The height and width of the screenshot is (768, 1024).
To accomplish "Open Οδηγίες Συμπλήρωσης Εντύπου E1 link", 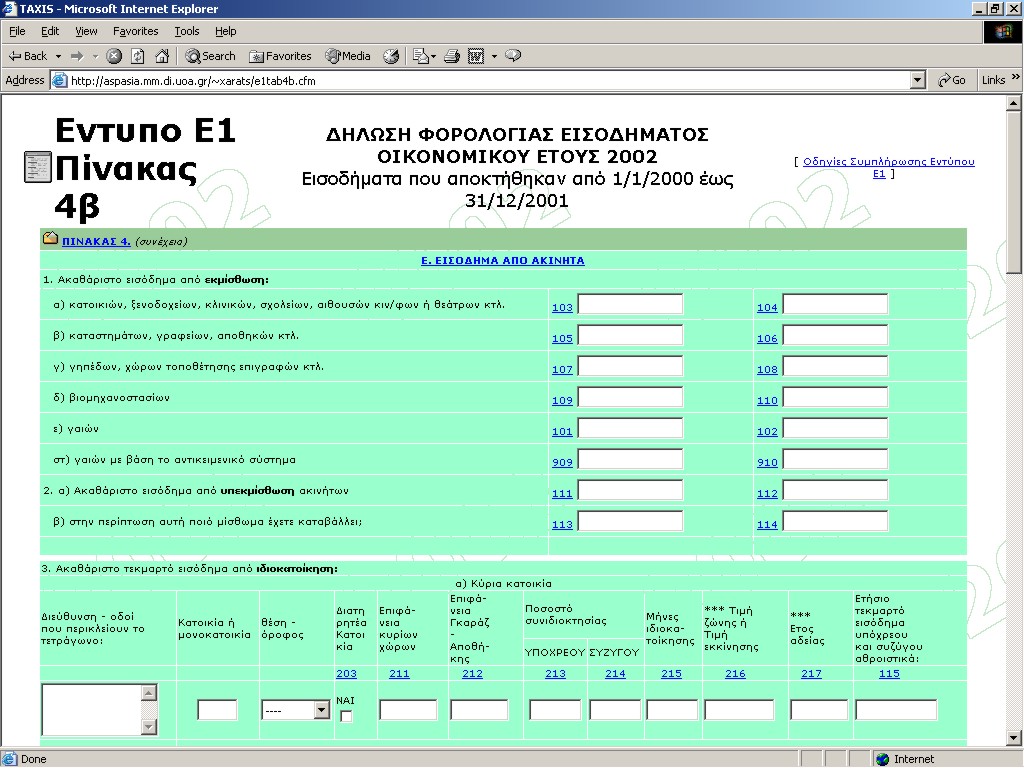I will [888, 167].
